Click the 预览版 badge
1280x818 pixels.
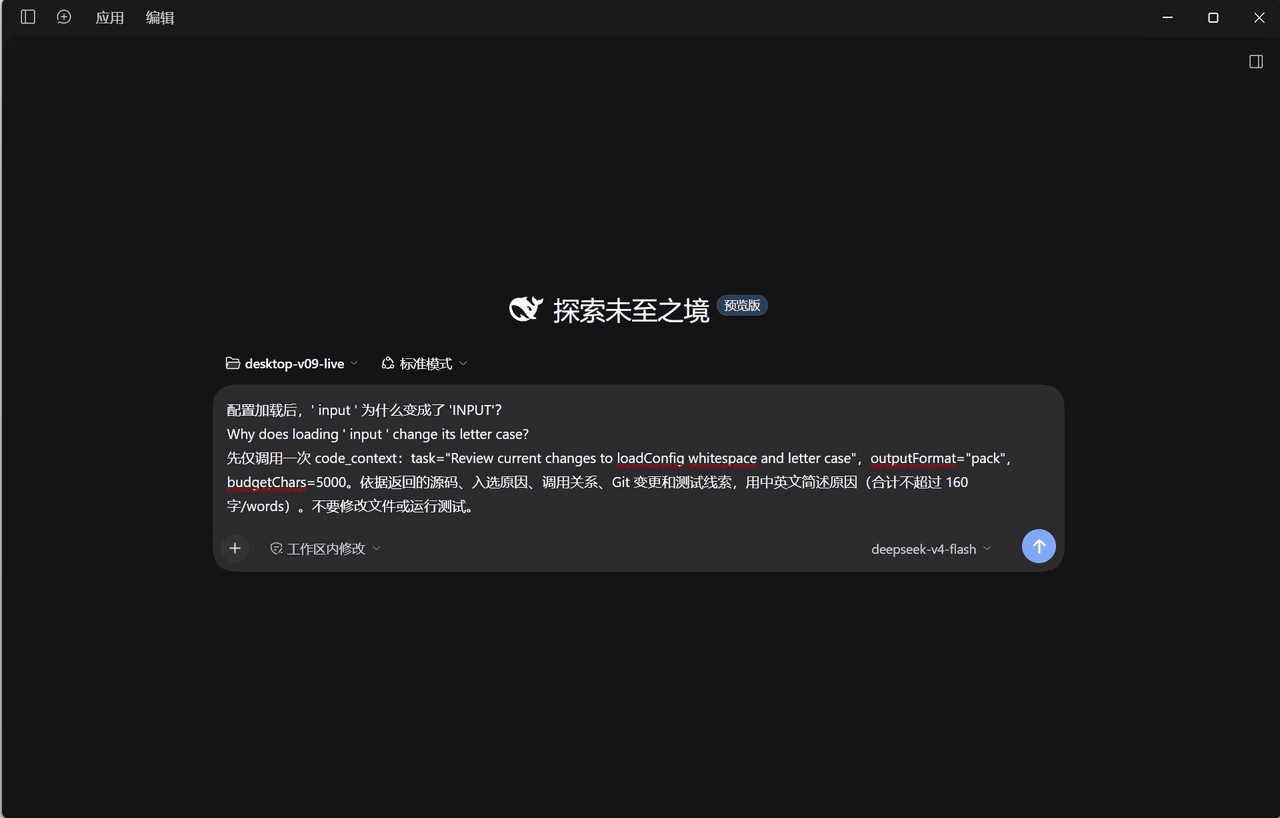pos(742,306)
